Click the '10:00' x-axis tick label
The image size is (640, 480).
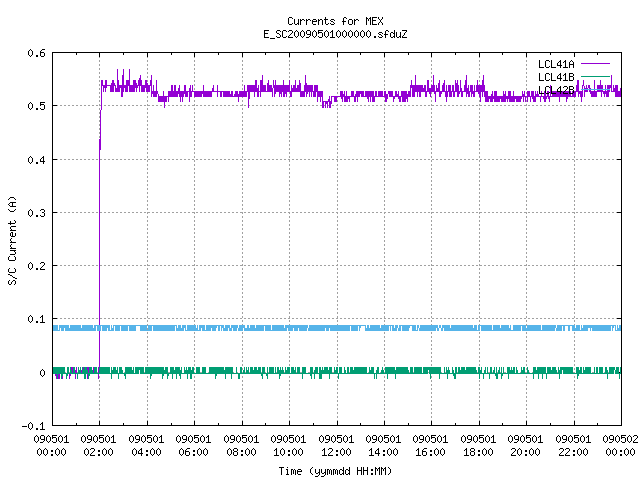click(288, 452)
